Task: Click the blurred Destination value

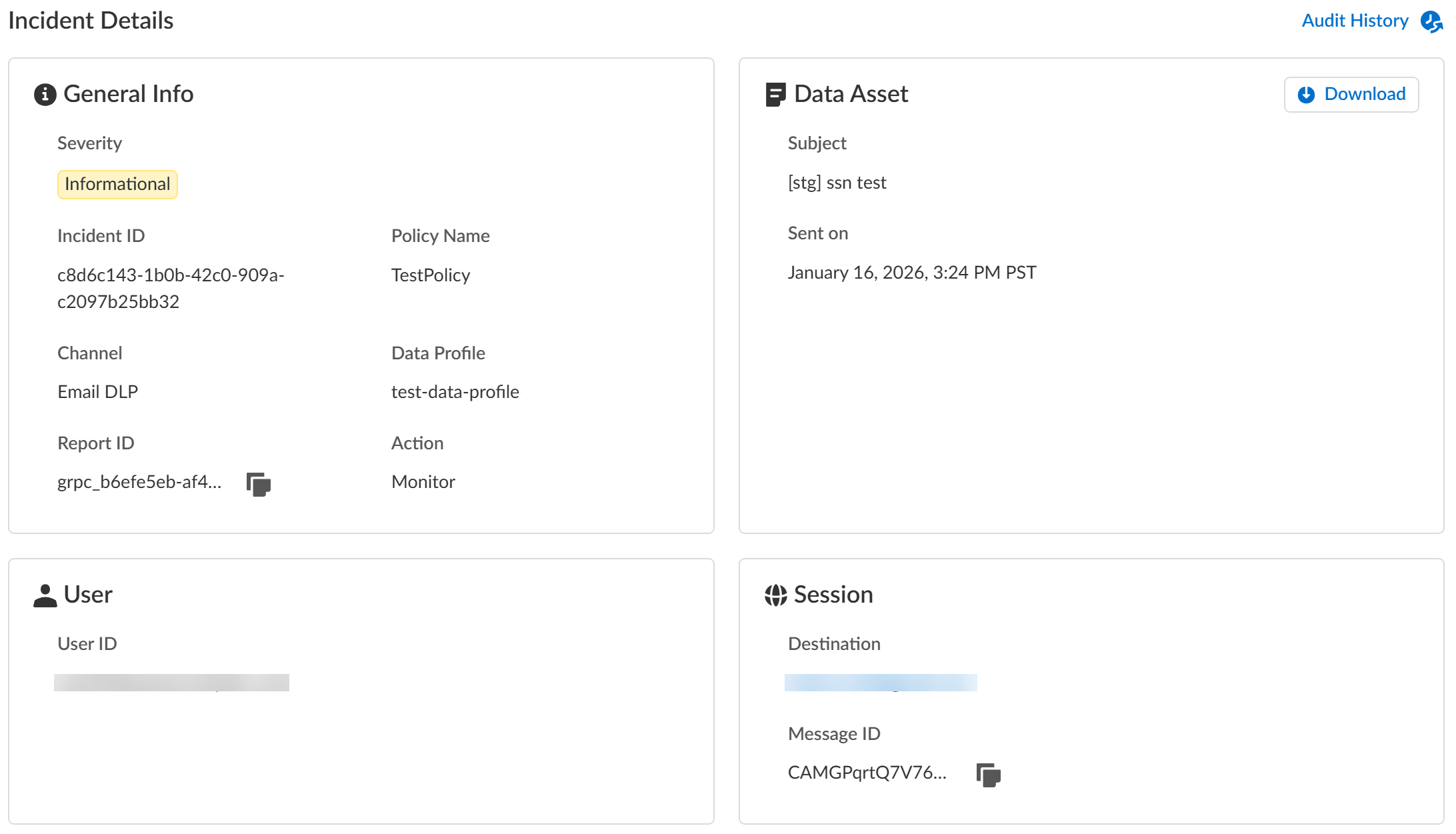Action: 880,682
